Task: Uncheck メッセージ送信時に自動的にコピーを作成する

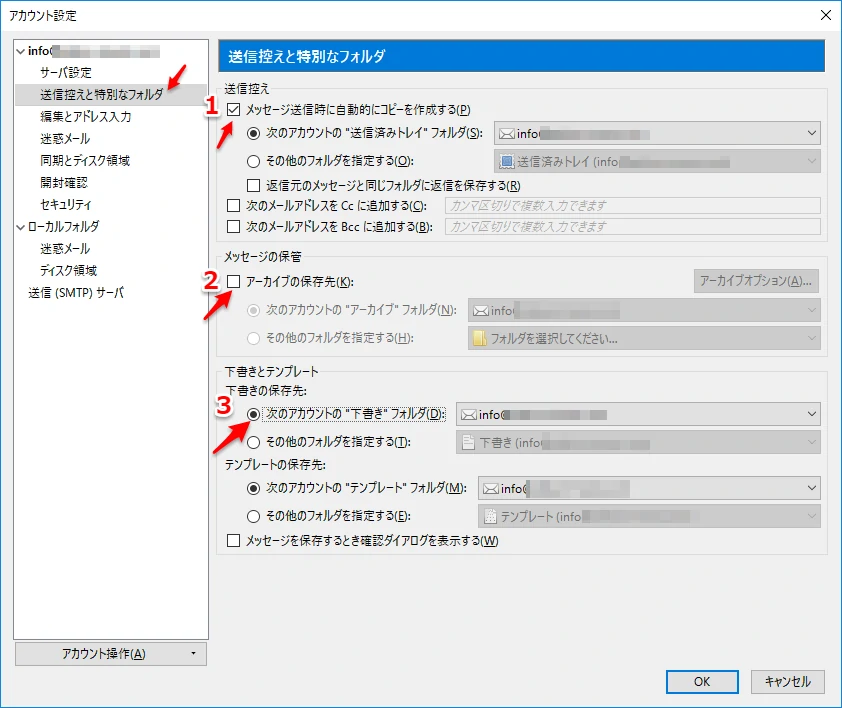Action: (234, 109)
